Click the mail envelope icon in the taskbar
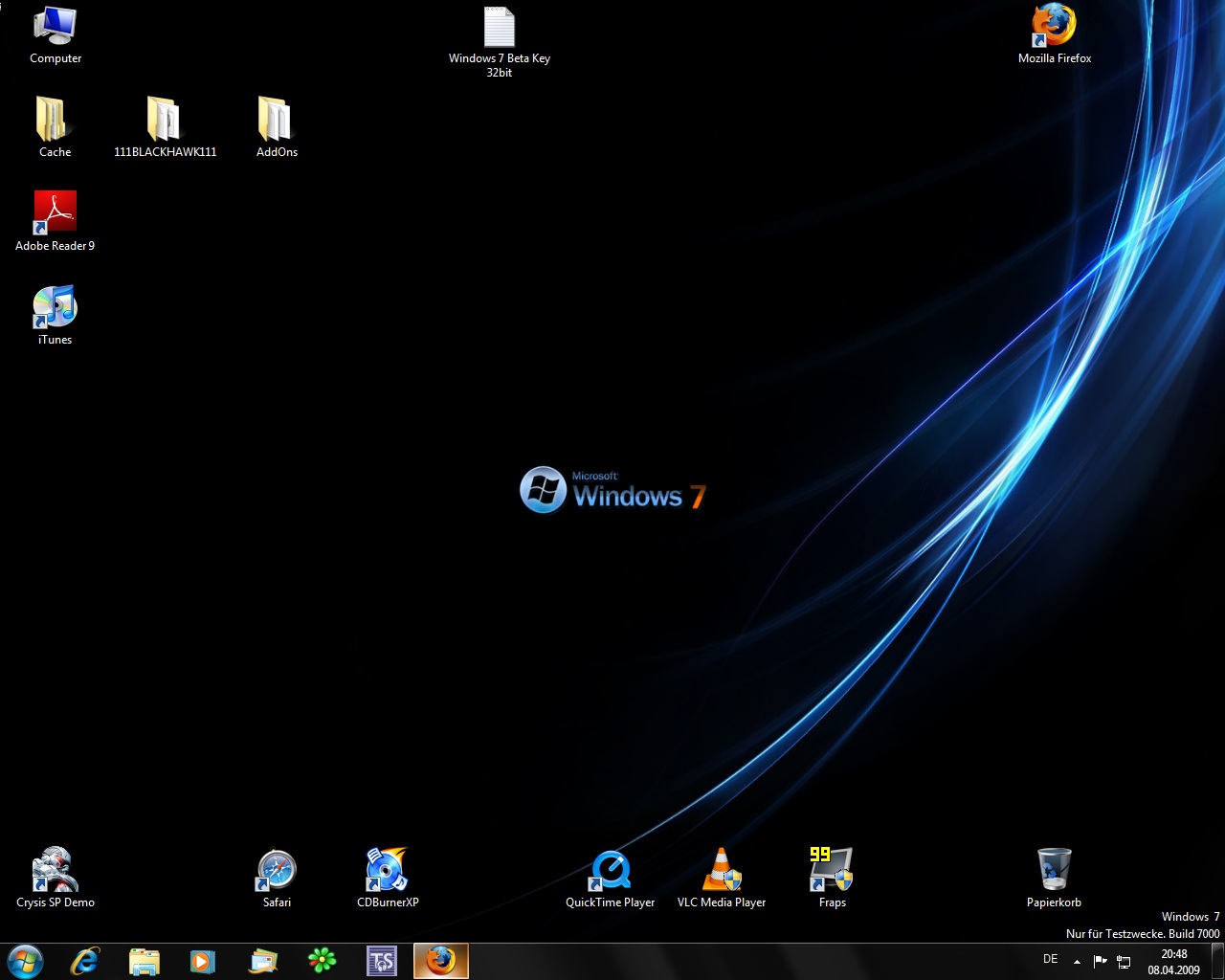This screenshot has width=1225, height=980. 262,961
